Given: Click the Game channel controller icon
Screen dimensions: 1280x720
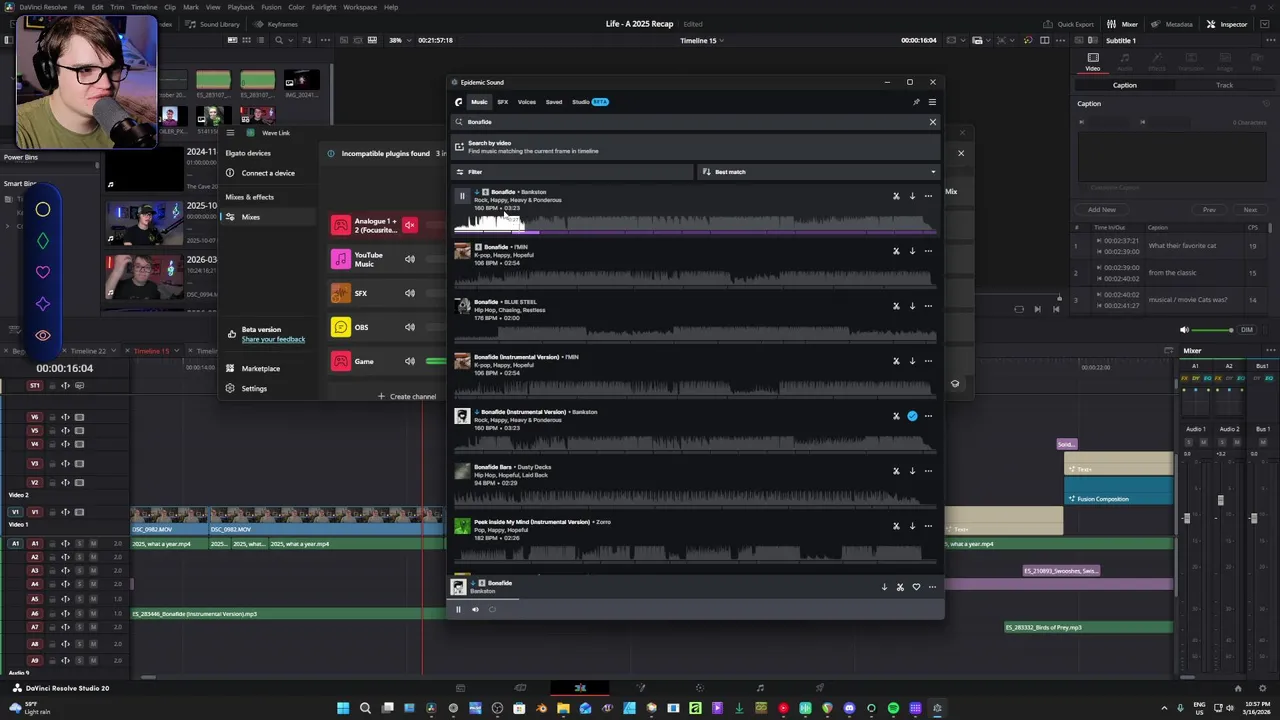Looking at the screenshot, I should 341,361.
